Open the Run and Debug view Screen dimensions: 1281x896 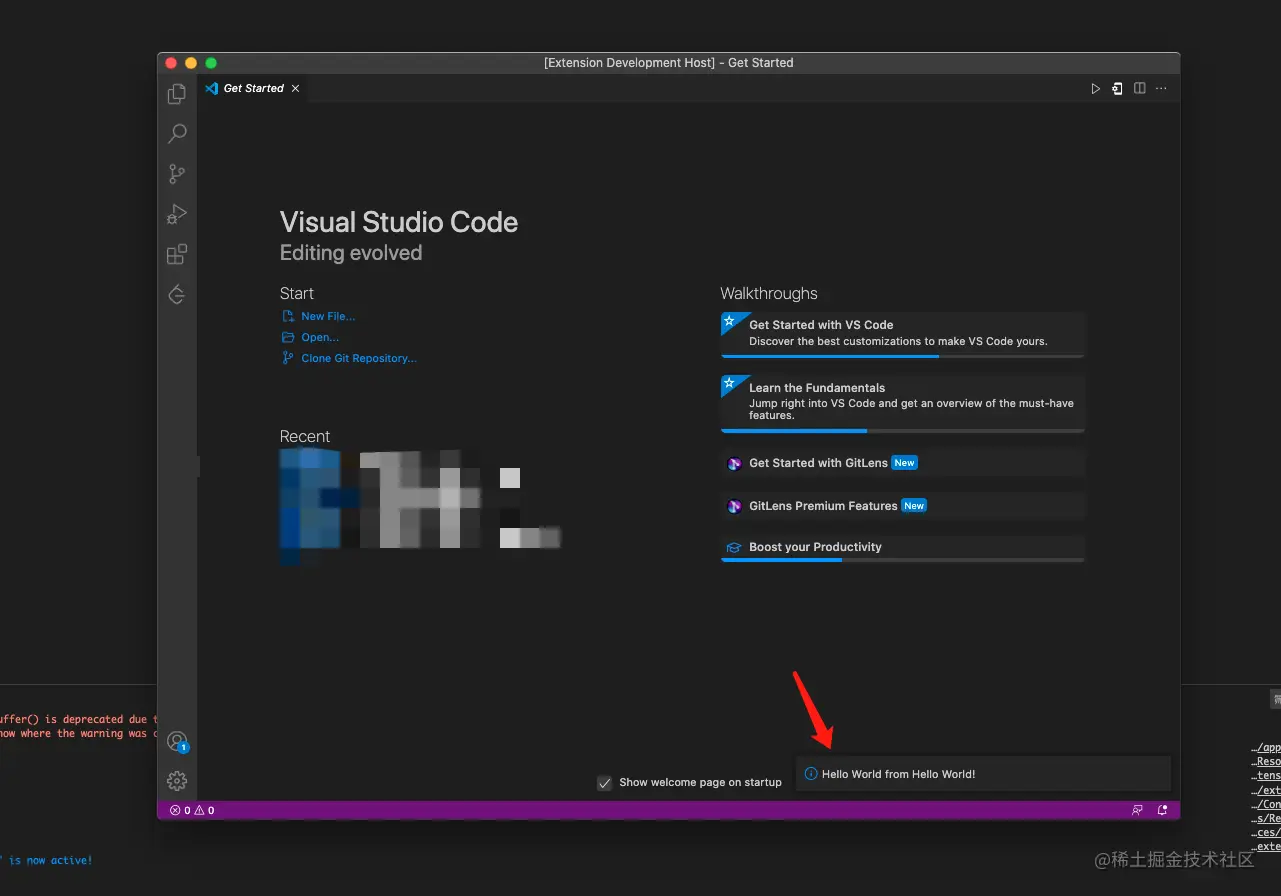coord(177,214)
